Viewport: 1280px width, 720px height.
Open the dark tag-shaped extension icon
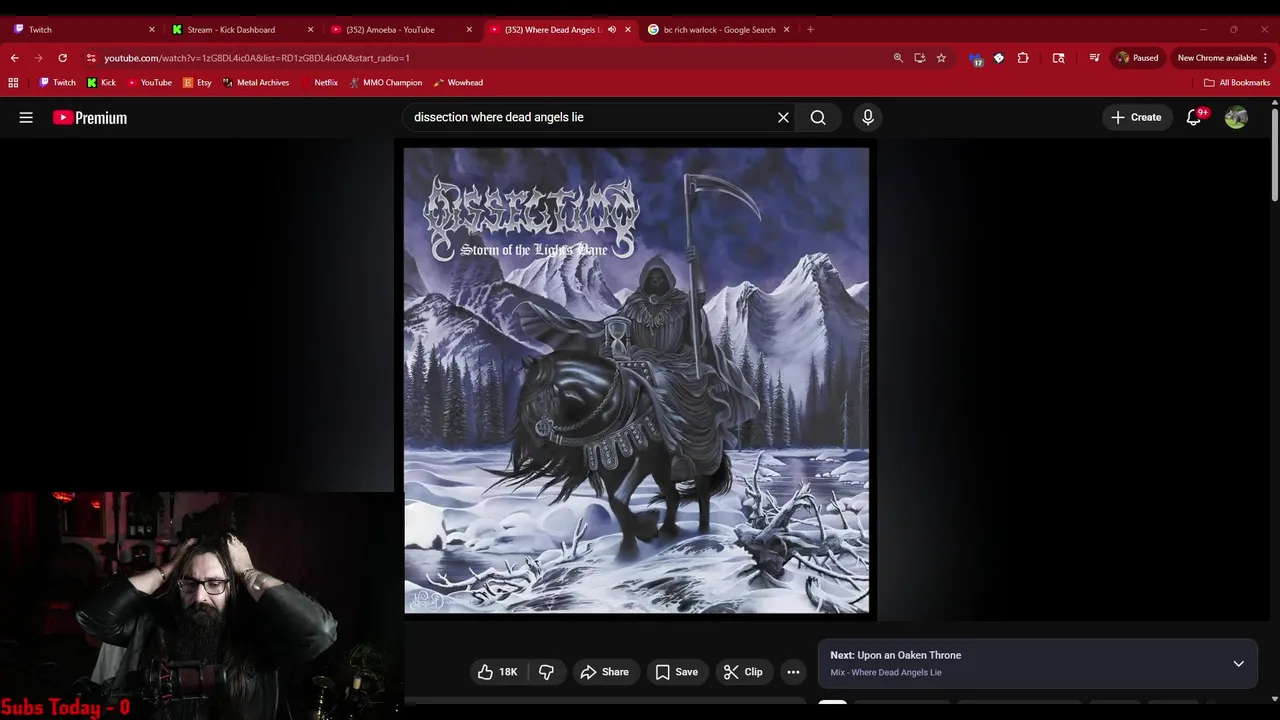(998, 58)
